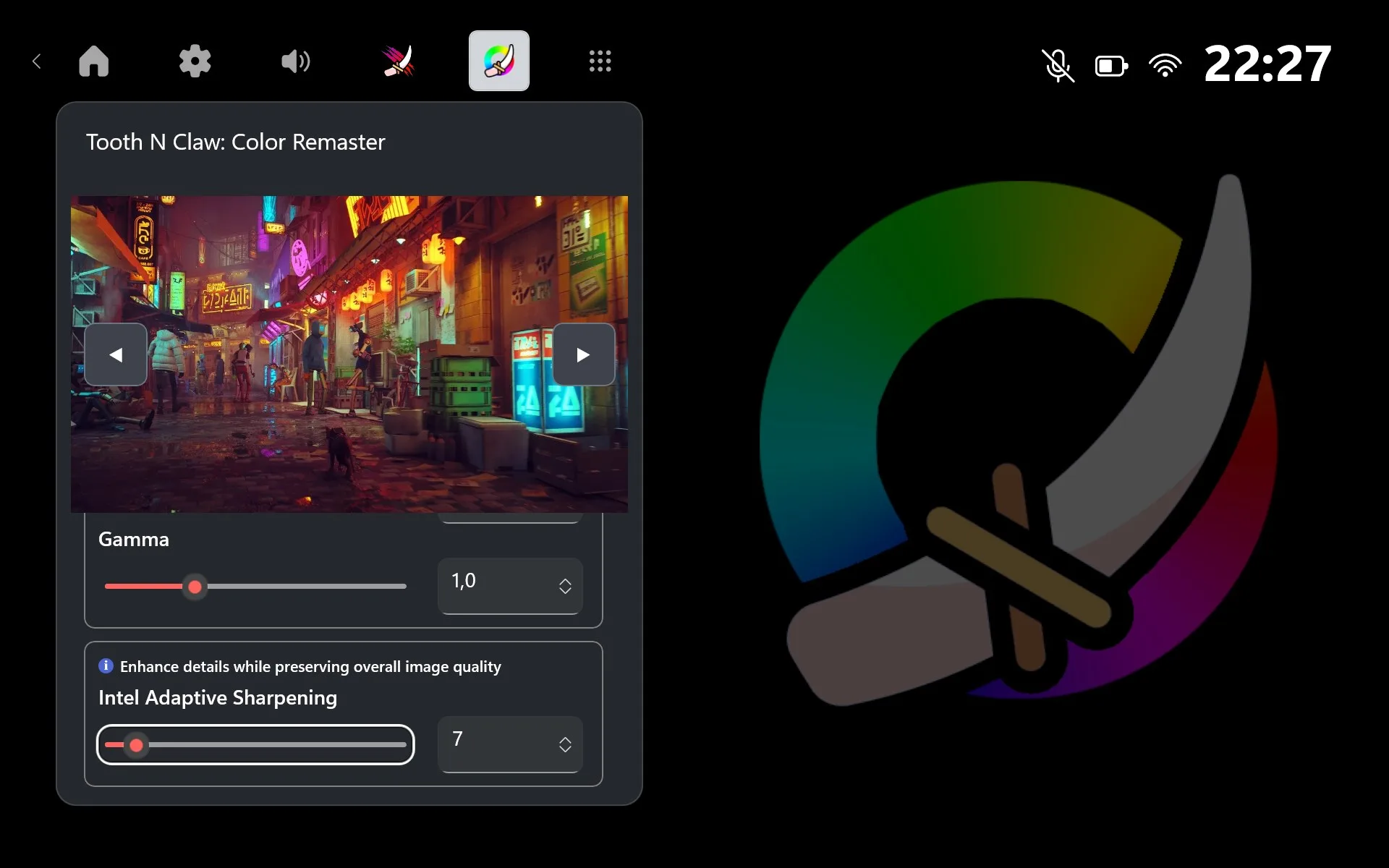This screenshot has width=1389, height=868.
Task: Click the sharpening value field showing 7
Action: tap(510, 744)
